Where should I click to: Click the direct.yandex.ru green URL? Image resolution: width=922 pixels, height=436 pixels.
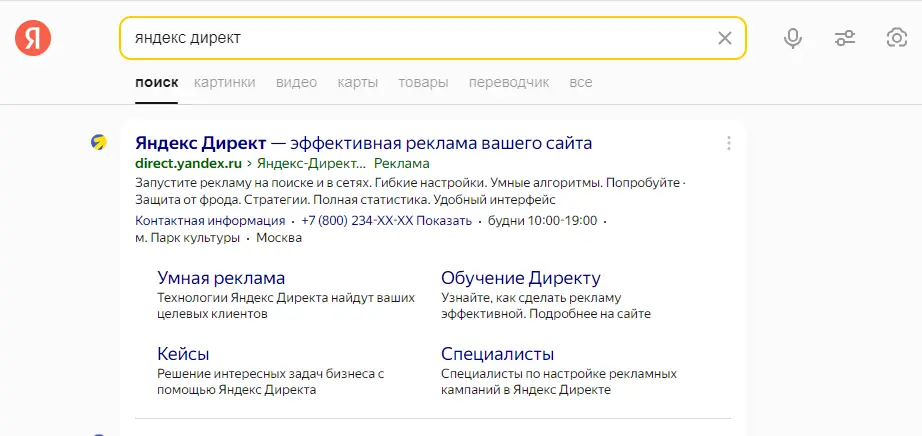(x=188, y=163)
